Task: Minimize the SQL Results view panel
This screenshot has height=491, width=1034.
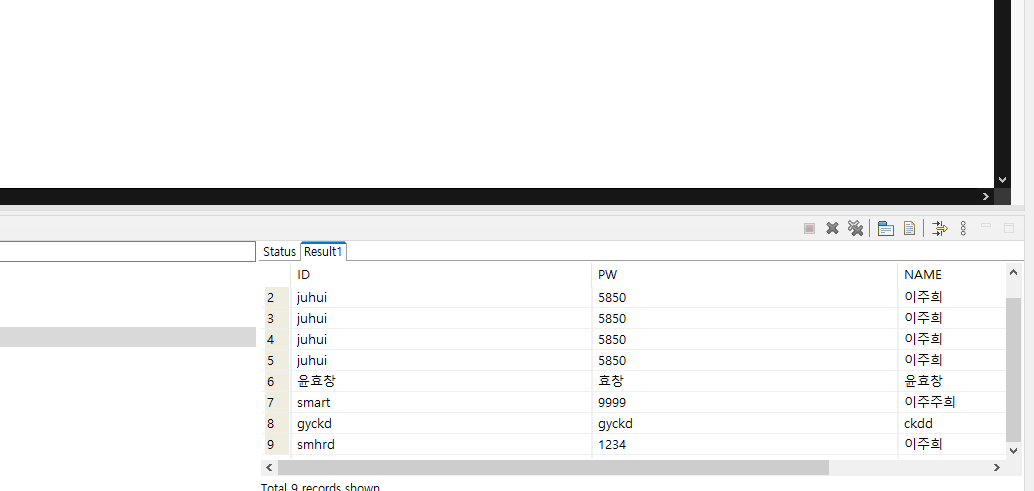Action: click(x=986, y=226)
